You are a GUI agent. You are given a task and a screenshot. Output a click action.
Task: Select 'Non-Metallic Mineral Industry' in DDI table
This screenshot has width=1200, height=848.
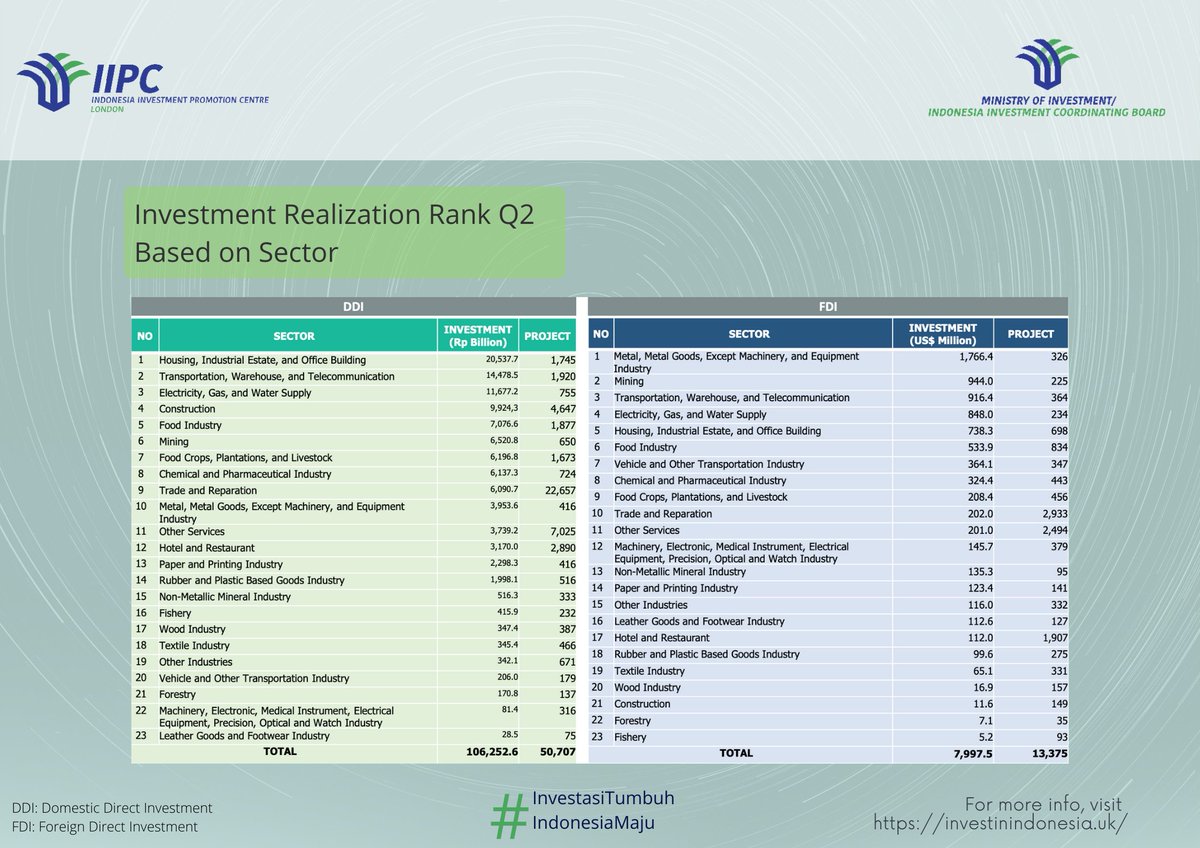point(225,597)
